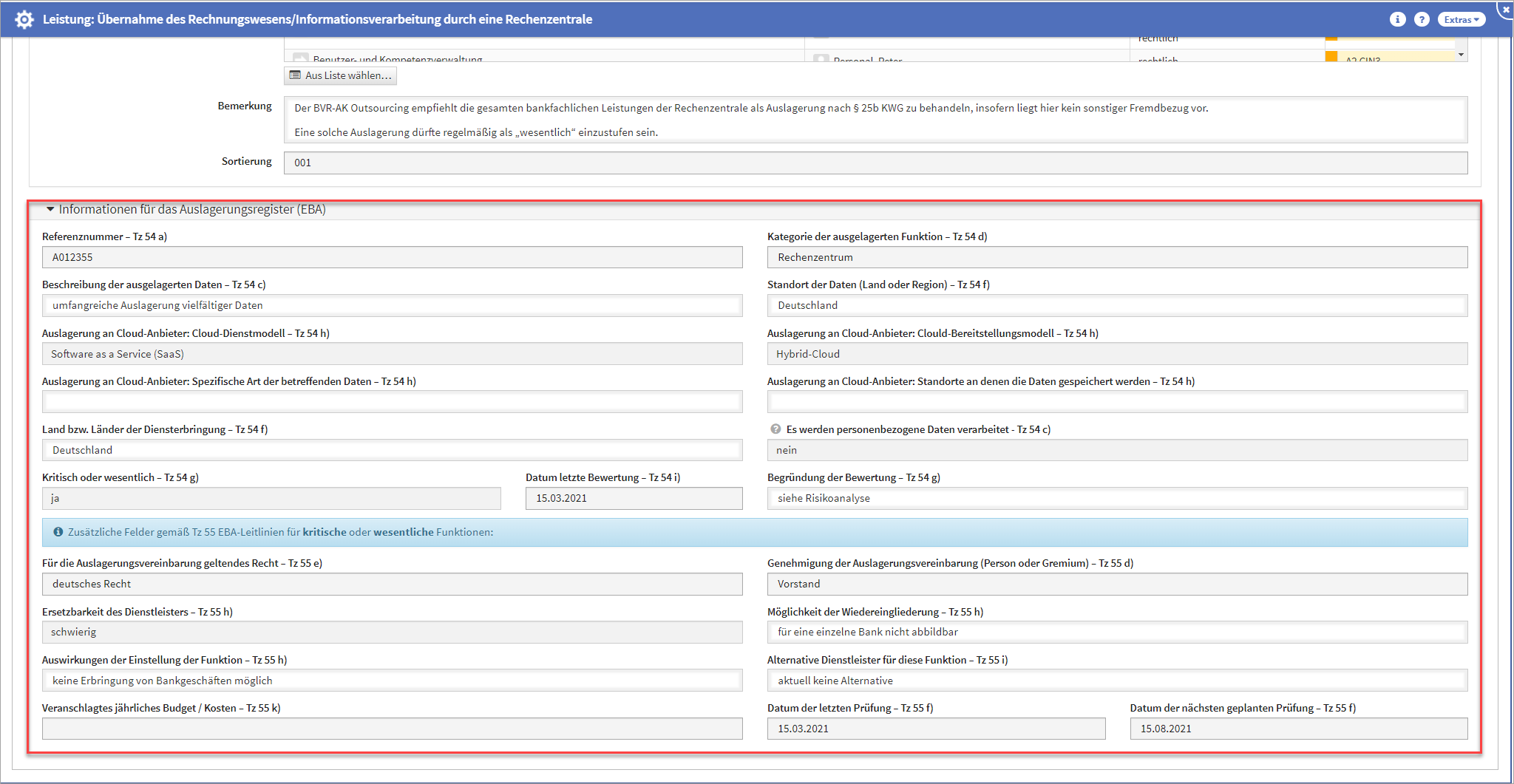Click the Aus Liste wählen button
1514x784 pixels.
tap(340, 75)
